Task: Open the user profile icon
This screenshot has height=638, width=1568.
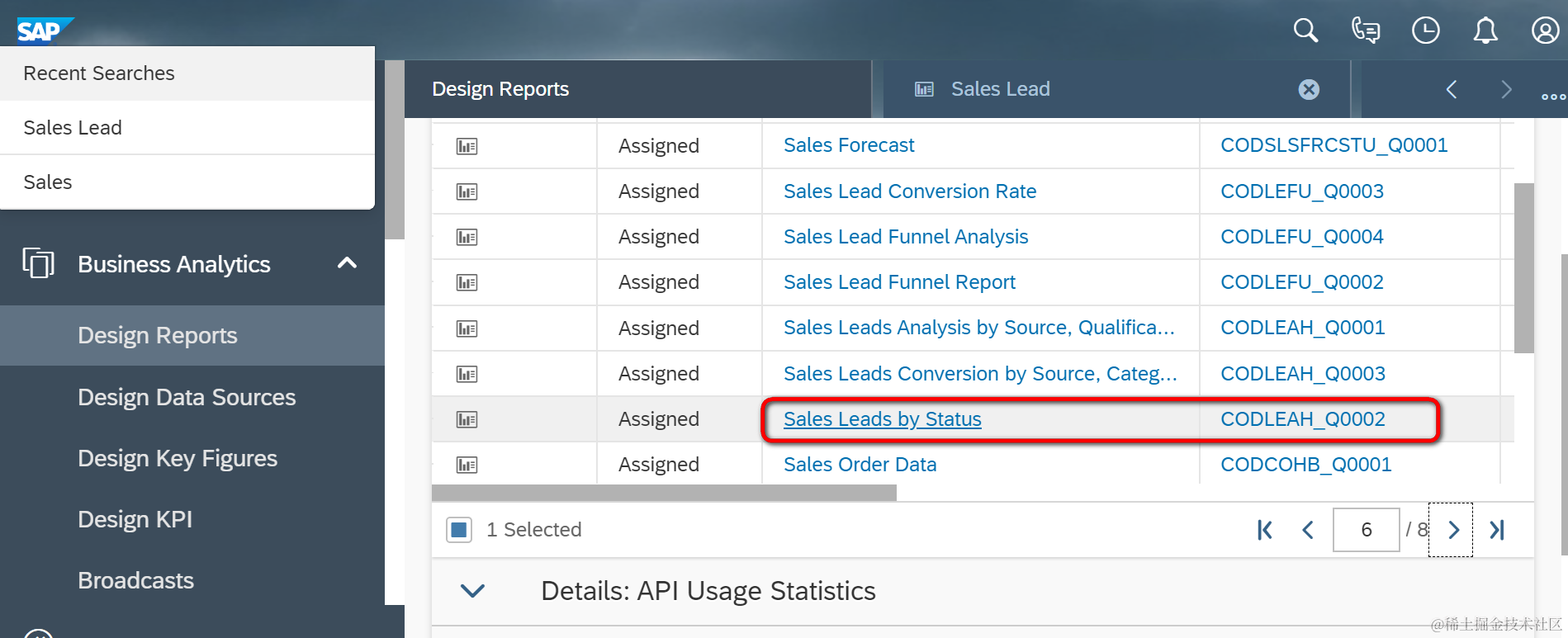Action: [x=1545, y=31]
